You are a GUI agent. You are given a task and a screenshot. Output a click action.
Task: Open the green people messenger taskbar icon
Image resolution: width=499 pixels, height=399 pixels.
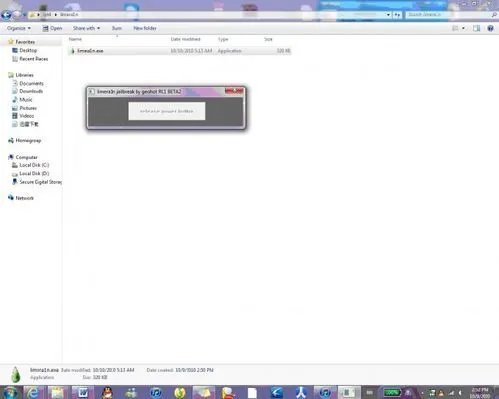(131, 392)
